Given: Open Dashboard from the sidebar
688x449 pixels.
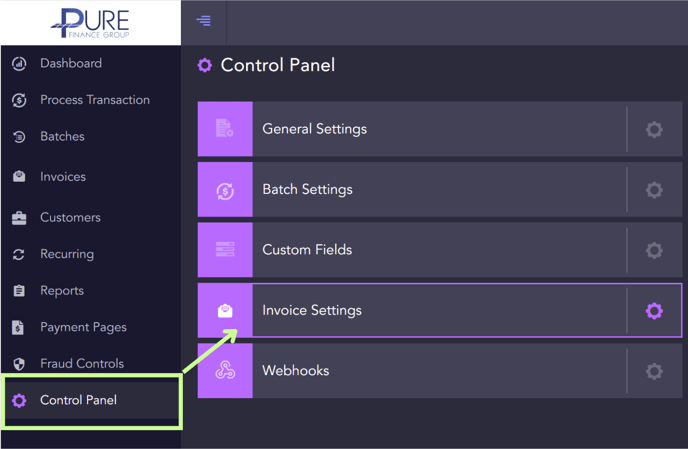Looking at the screenshot, I should click(x=71, y=63).
